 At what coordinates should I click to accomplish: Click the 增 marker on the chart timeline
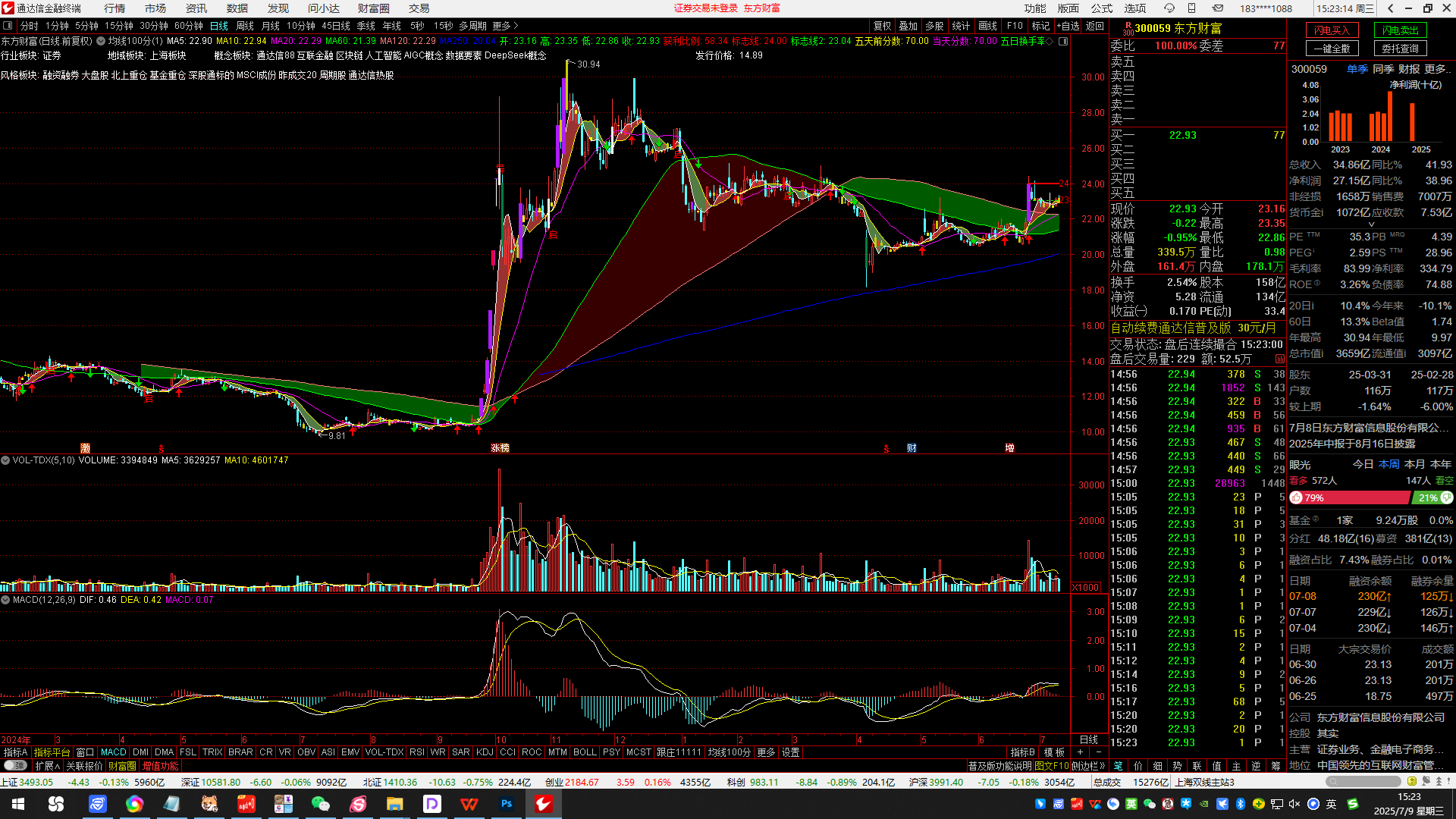(x=1009, y=448)
